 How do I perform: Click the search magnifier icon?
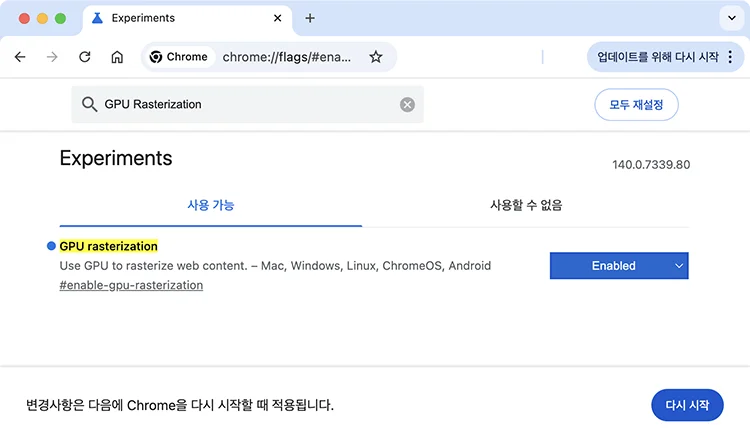[89, 104]
